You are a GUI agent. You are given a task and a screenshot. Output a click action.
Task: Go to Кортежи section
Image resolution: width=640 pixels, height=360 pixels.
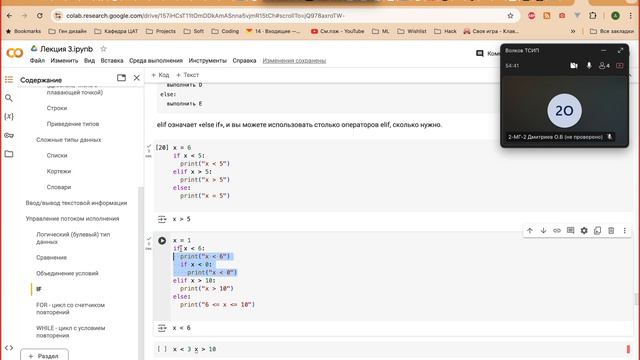pos(59,171)
